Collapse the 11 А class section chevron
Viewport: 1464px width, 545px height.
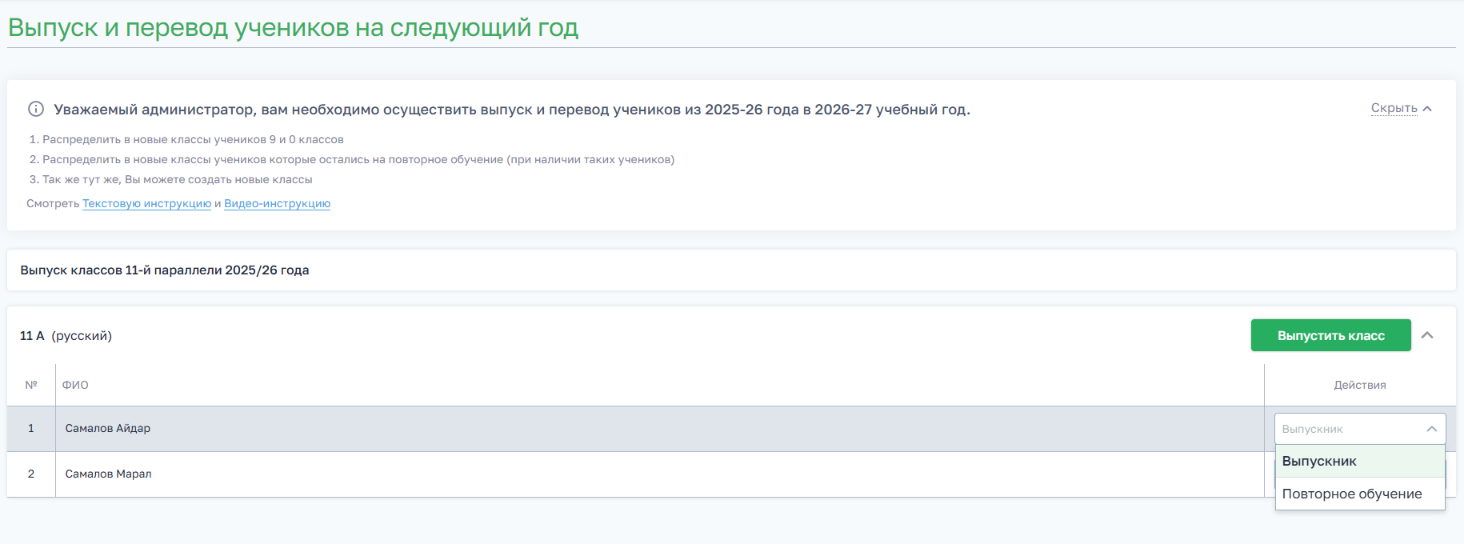coord(1428,335)
